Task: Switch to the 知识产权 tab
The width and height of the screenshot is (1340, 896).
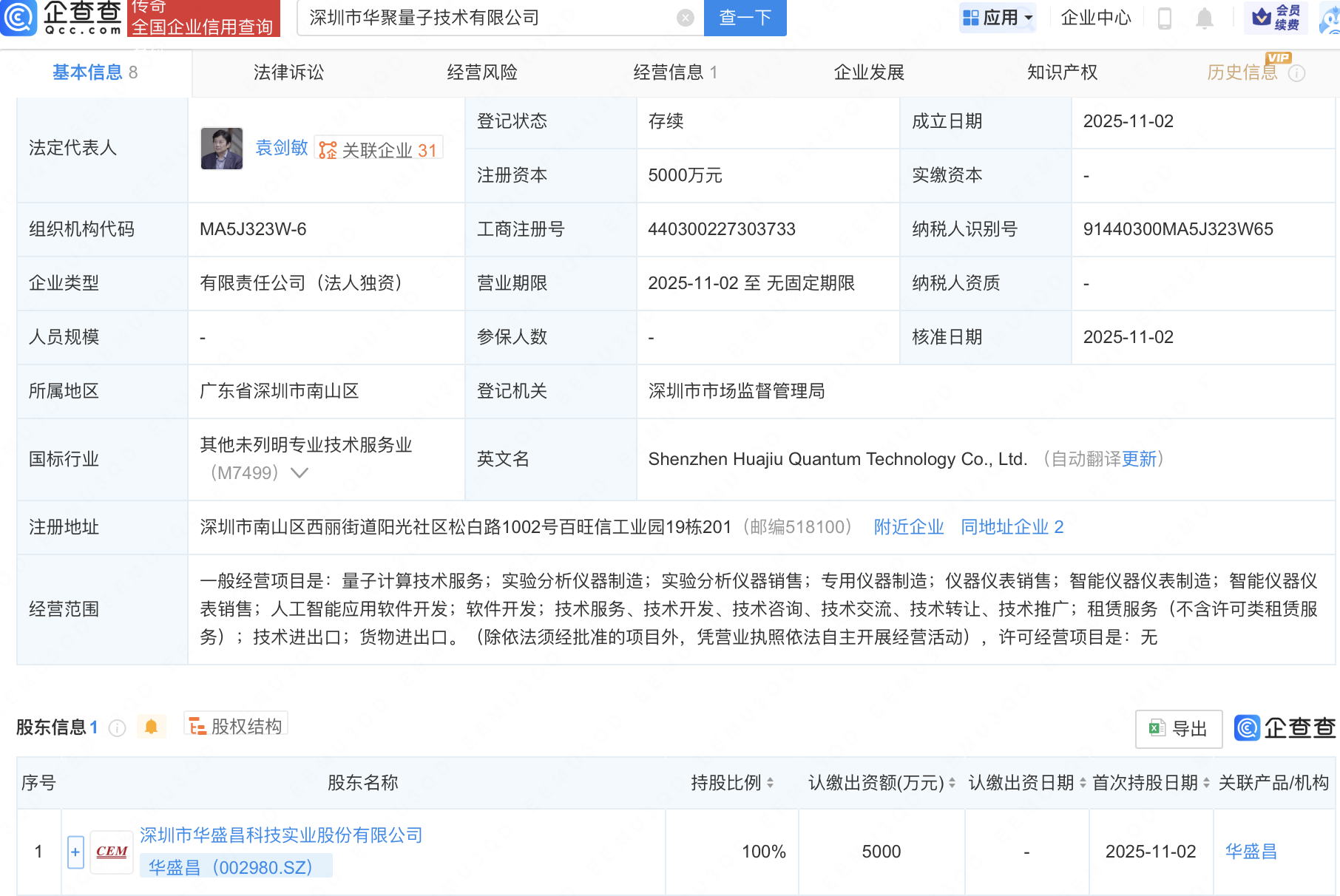Action: [1062, 72]
